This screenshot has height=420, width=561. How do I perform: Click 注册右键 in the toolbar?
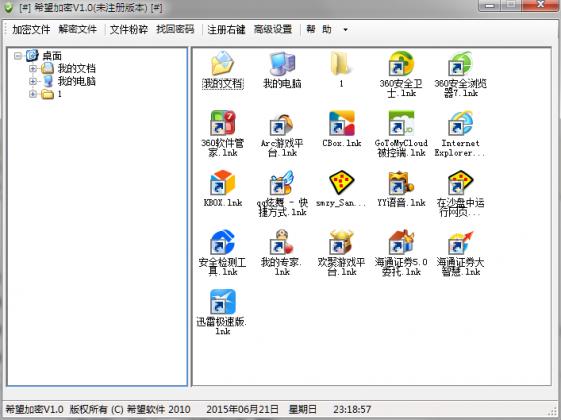tap(226, 29)
